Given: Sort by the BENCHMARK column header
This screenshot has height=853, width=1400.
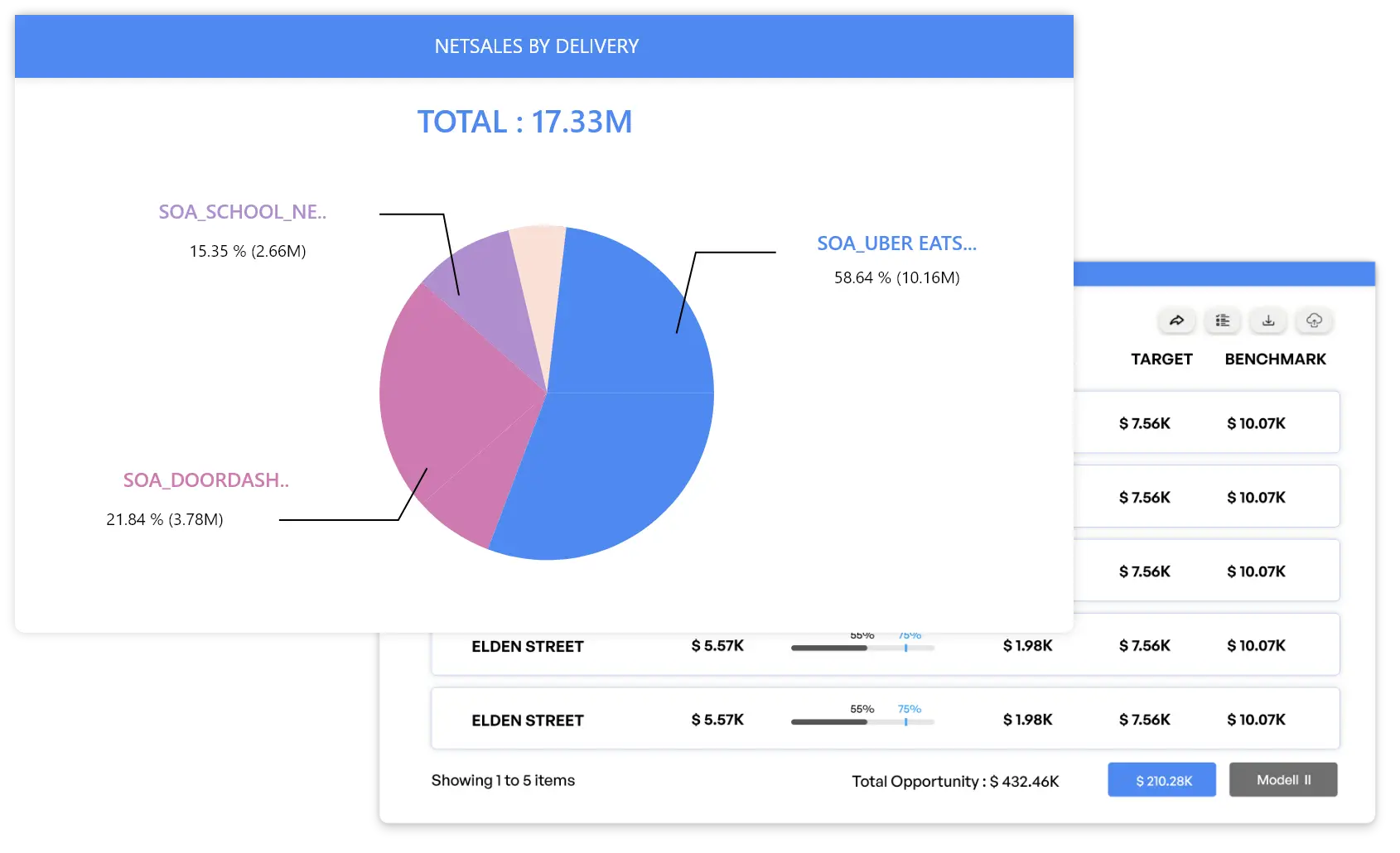Looking at the screenshot, I should coord(1275,359).
